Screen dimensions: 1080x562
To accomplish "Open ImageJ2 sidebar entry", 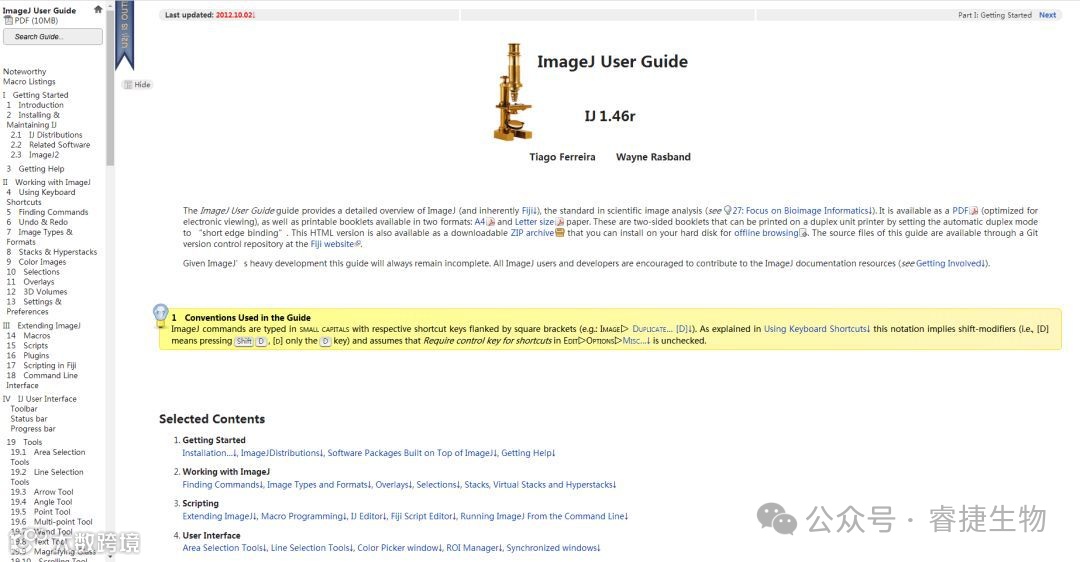I will [43, 155].
